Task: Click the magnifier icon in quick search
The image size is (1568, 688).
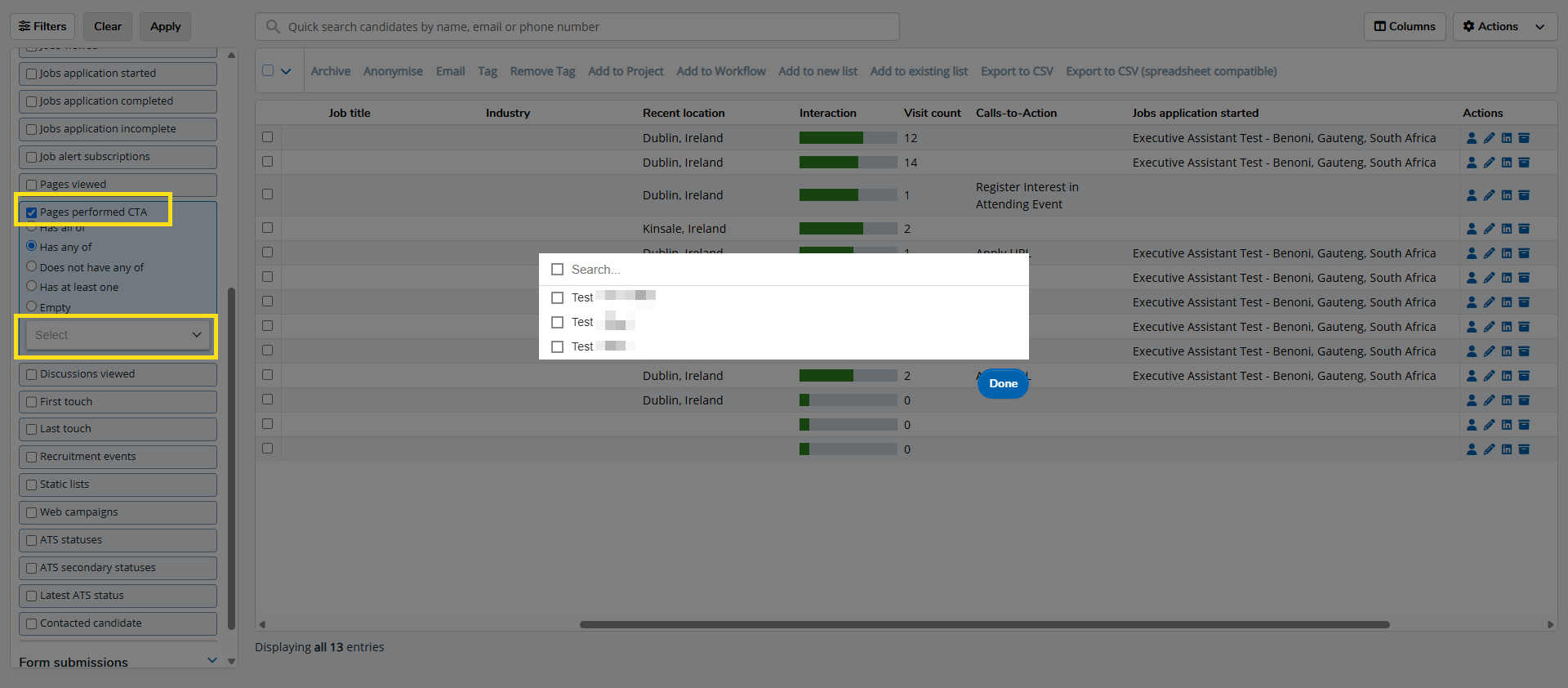Action: coord(273,27)
